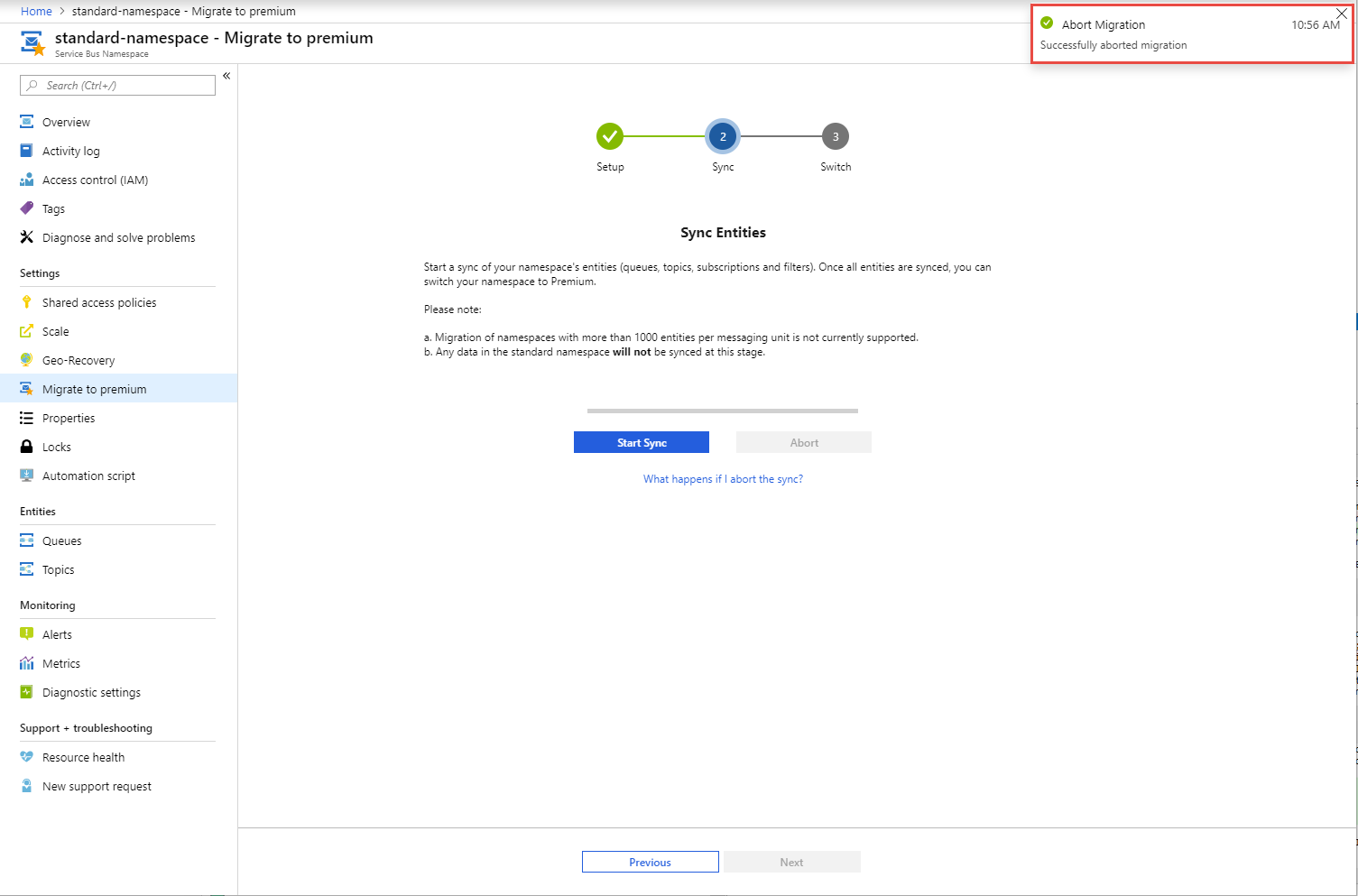1358x896 pixels.
Task: Open Geo-Recovery settings
Action: [x=77, y=359]
